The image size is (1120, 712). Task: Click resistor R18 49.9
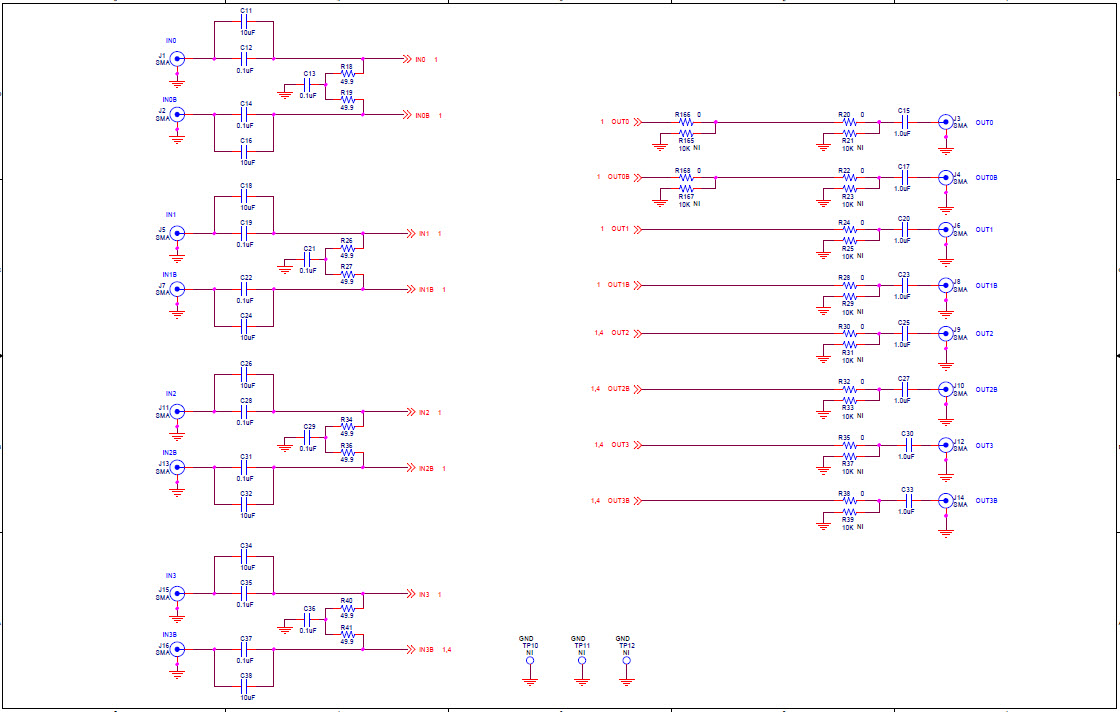[345, 72]
